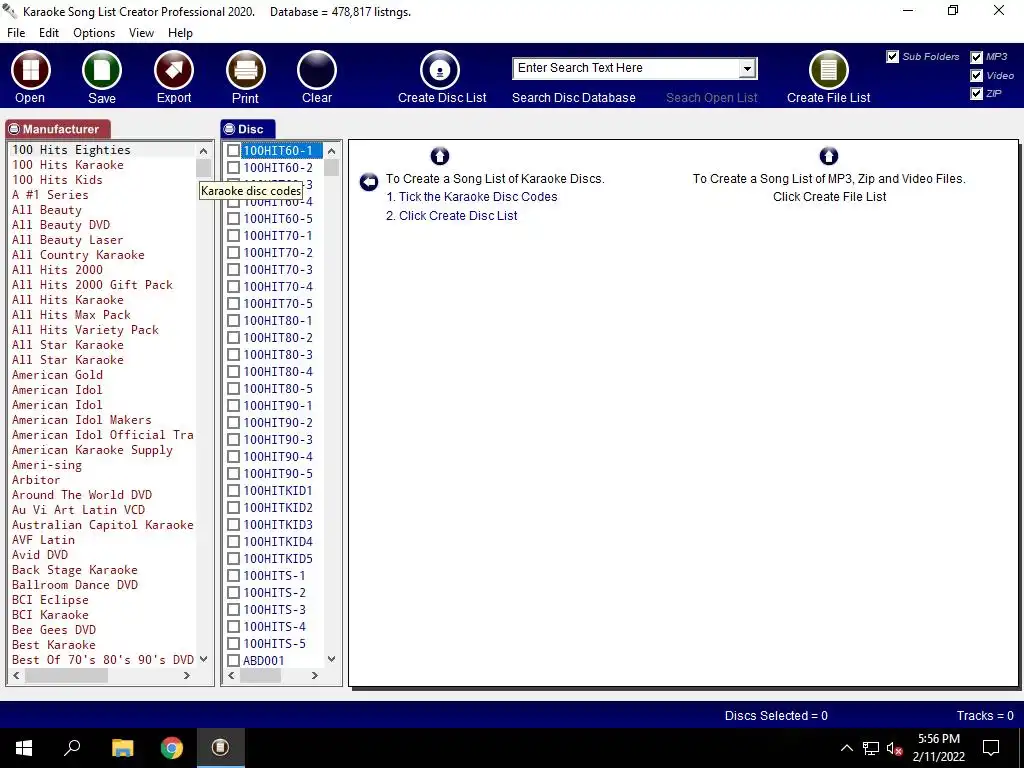Click the network tray icon
Image resolution: width=1024 pixels, height=768 pixels.
click(x=871, y=748)
